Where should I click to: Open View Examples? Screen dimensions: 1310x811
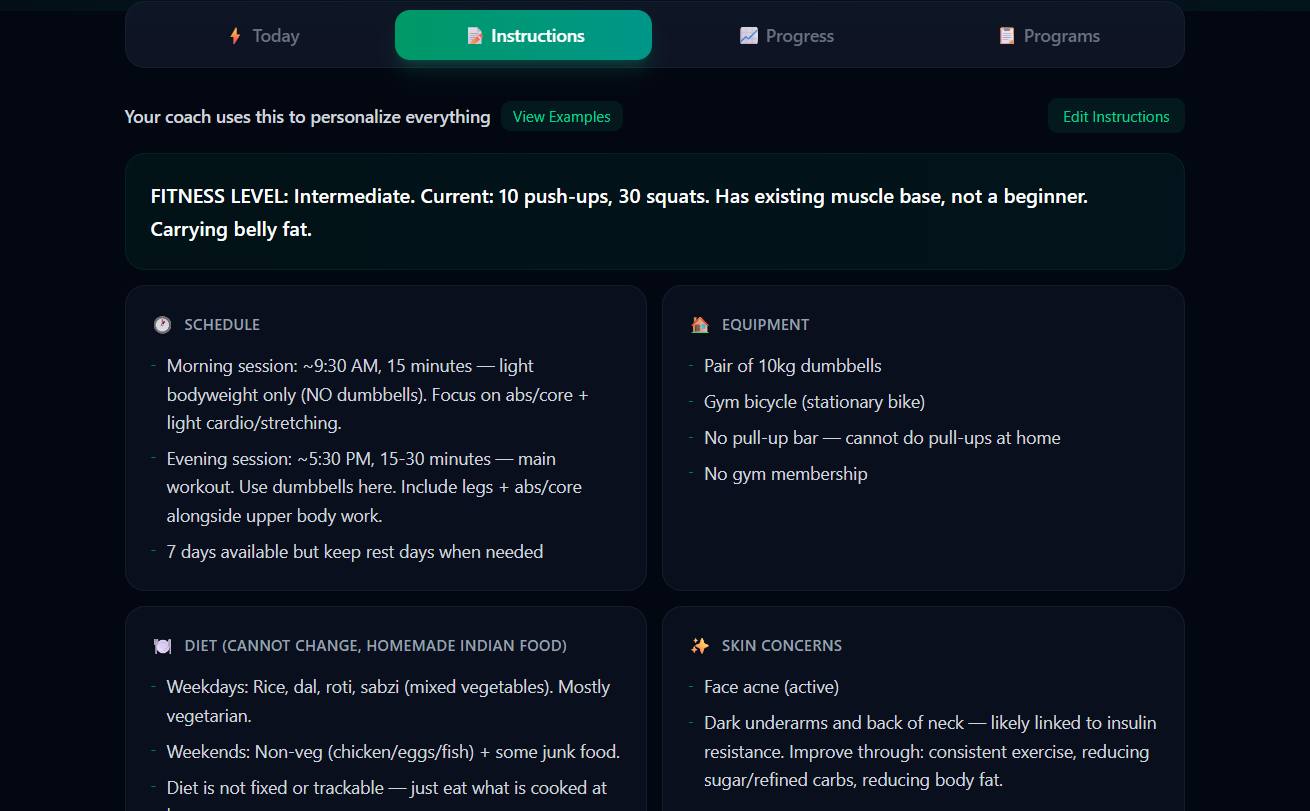pyautogui.click(x=561, y=117)
